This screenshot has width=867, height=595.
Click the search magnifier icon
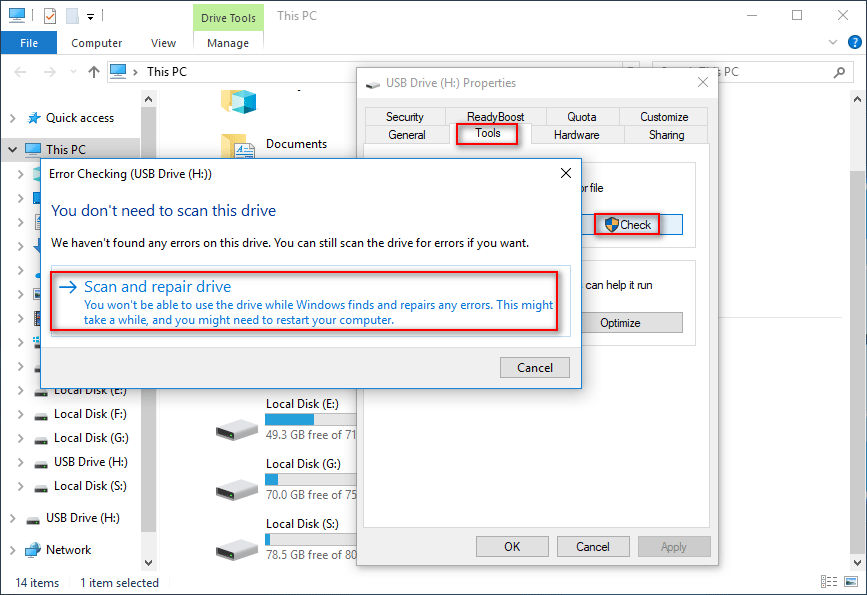[x=839, y=72]
